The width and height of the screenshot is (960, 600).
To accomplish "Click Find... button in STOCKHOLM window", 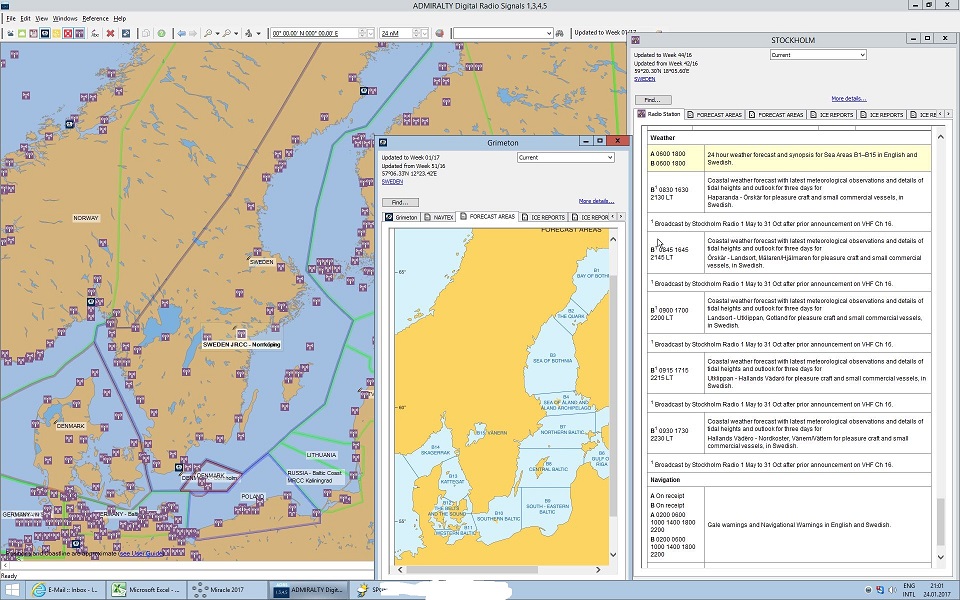I will point(653,100).
